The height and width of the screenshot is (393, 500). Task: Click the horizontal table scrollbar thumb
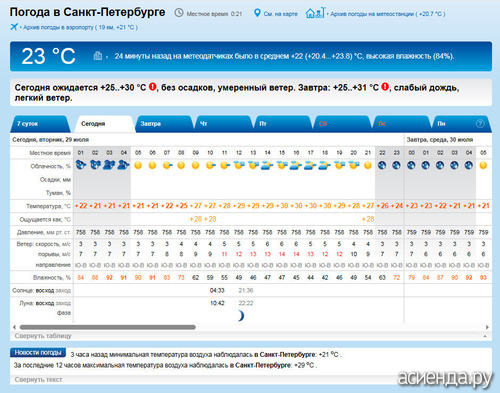[x=108, y=327]
